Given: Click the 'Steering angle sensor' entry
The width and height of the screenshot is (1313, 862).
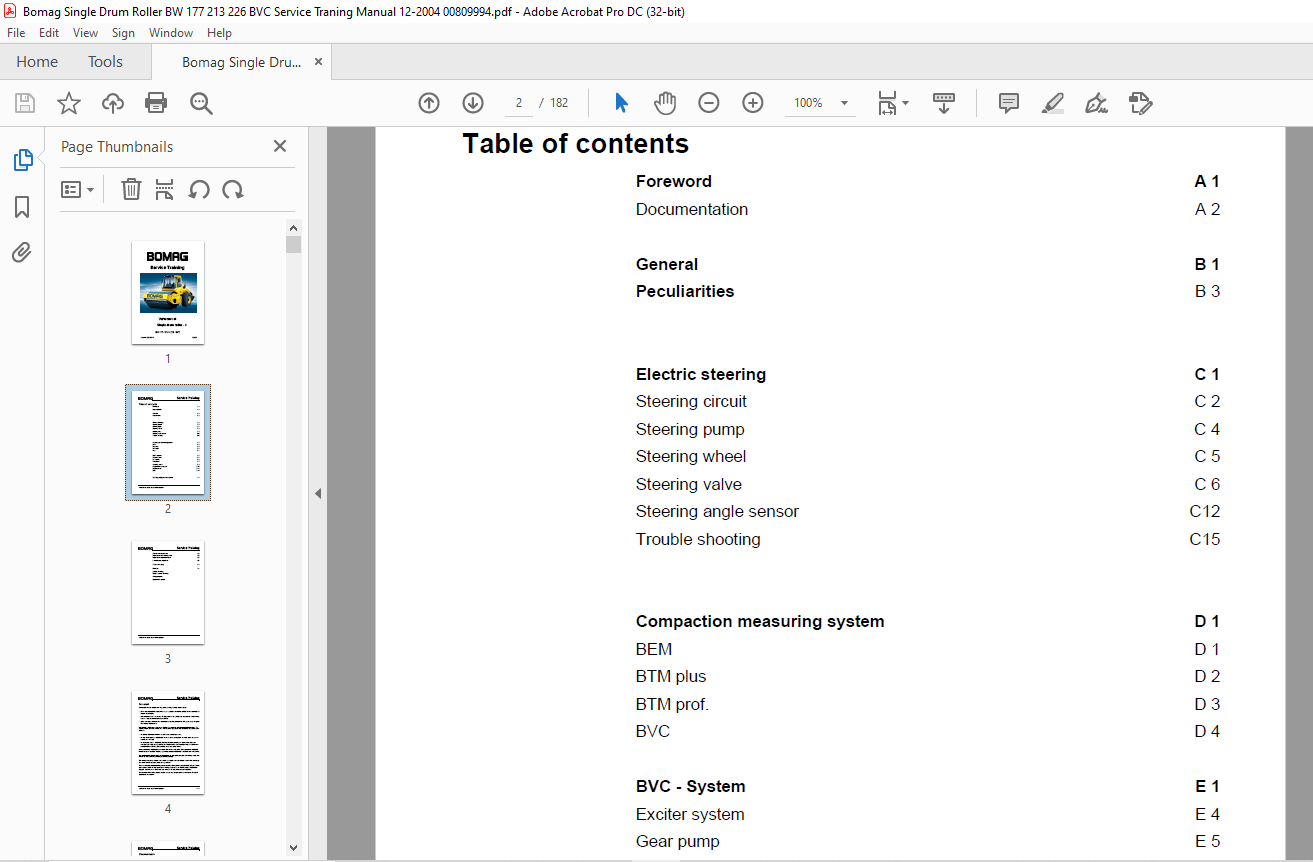Looking at the screenshot, I should [718, 511].
